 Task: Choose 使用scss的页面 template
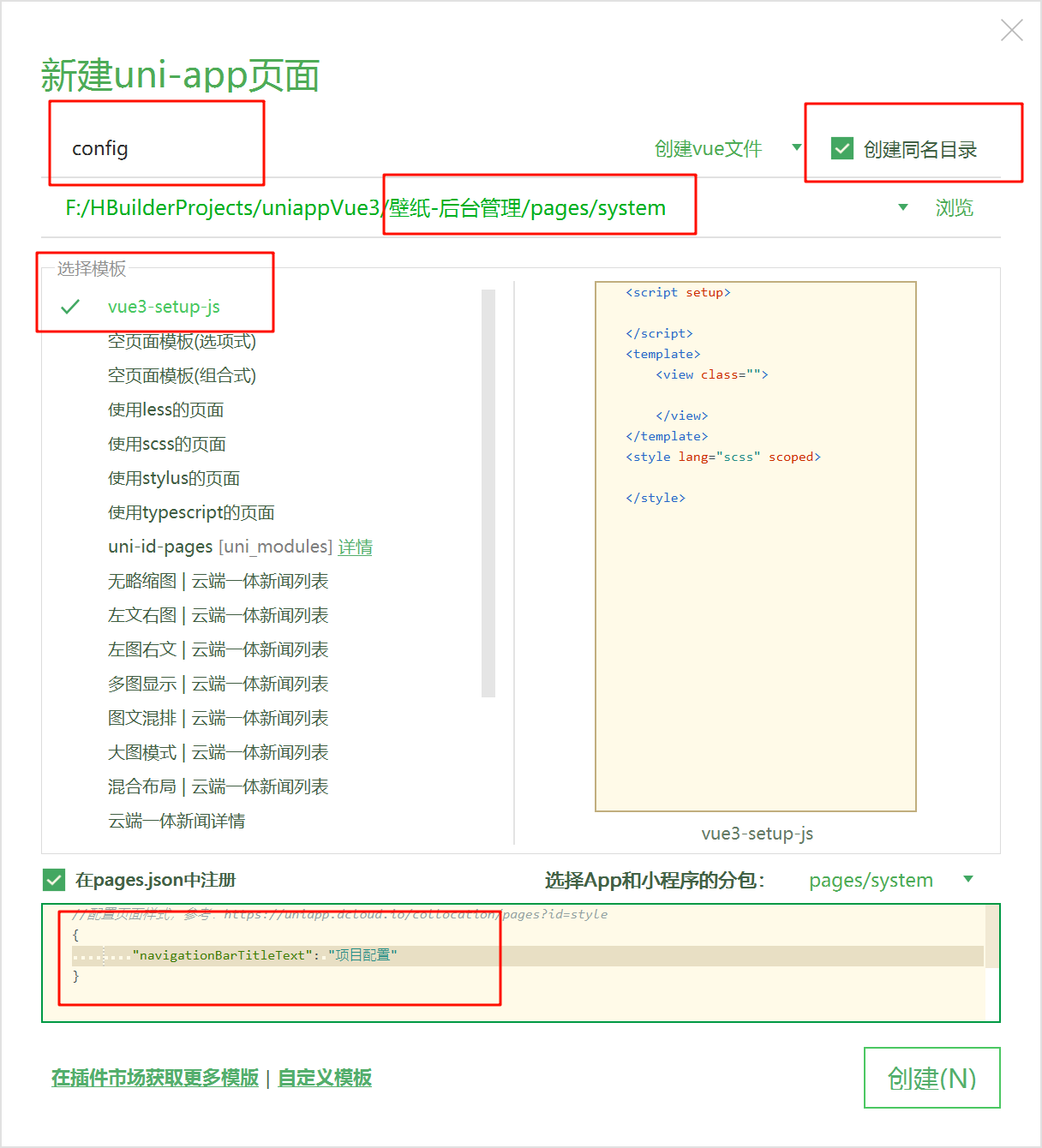pyautogui.click(x=167, y=444)
